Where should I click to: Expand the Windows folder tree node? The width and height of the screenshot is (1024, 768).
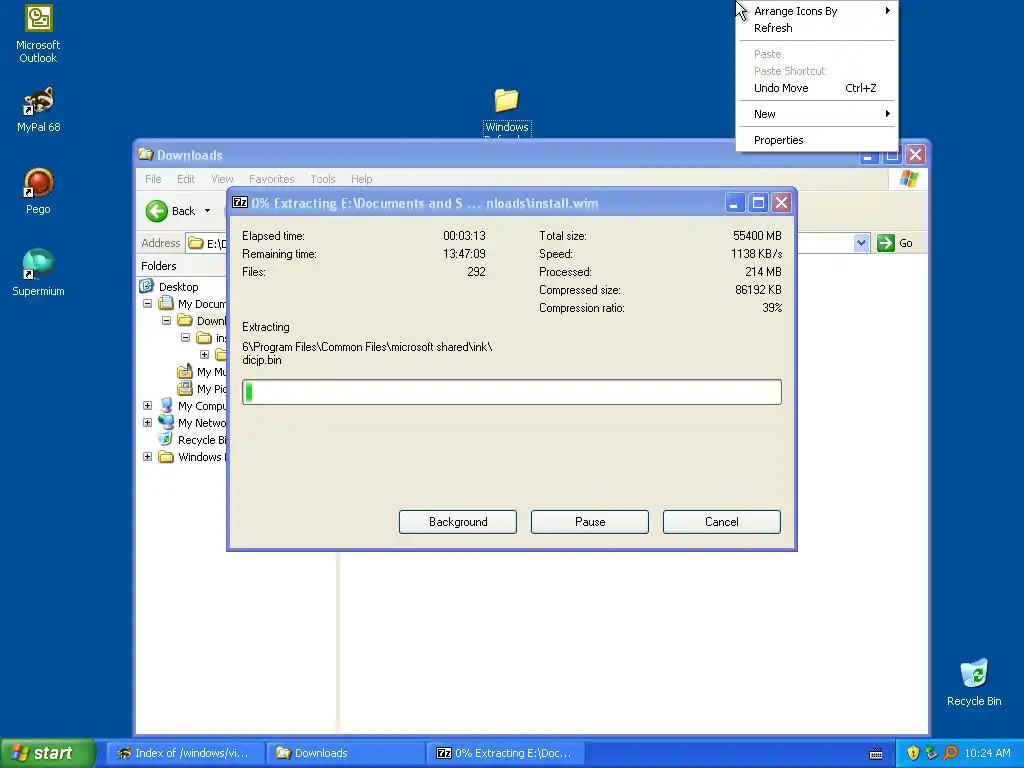tap(148, 456)
